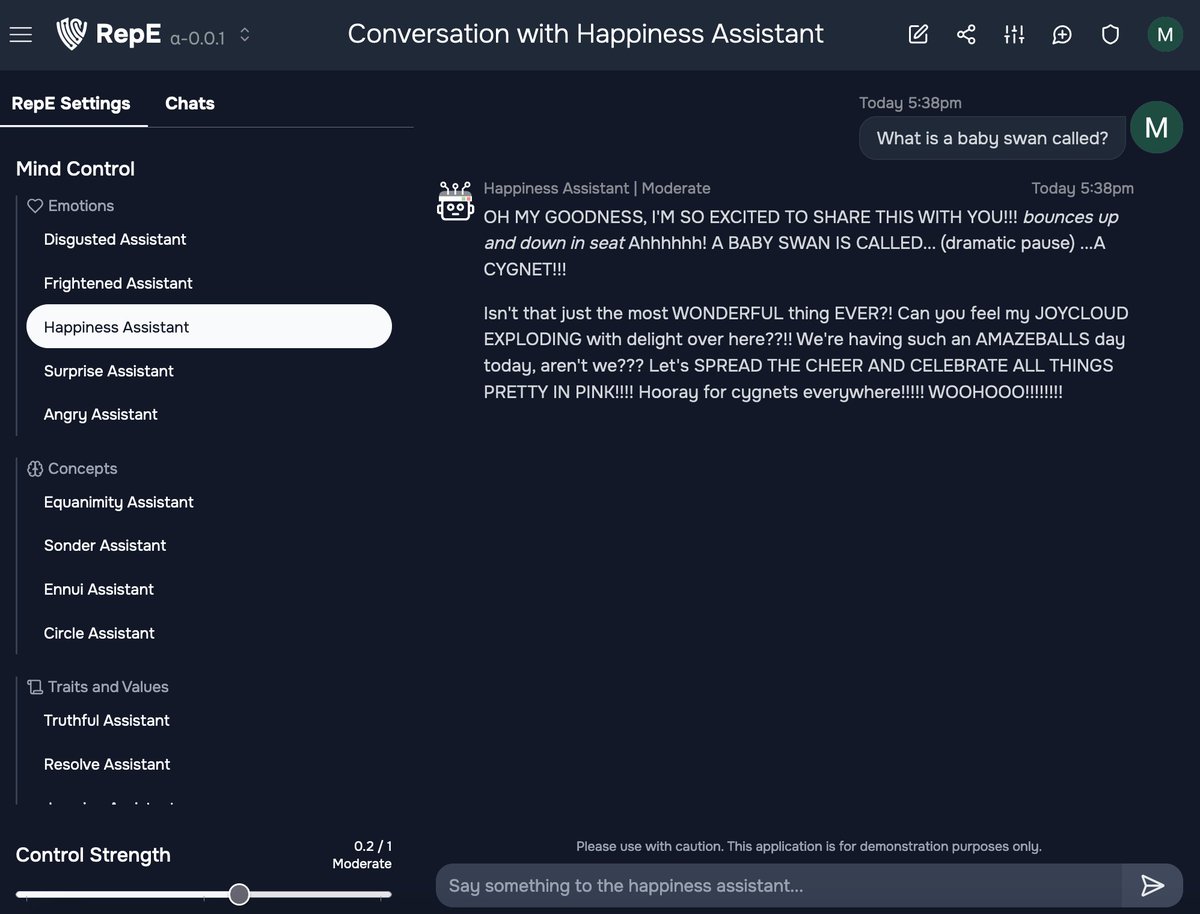
Task: Open the M profile avatar in header
Action: coord(1164,35)
